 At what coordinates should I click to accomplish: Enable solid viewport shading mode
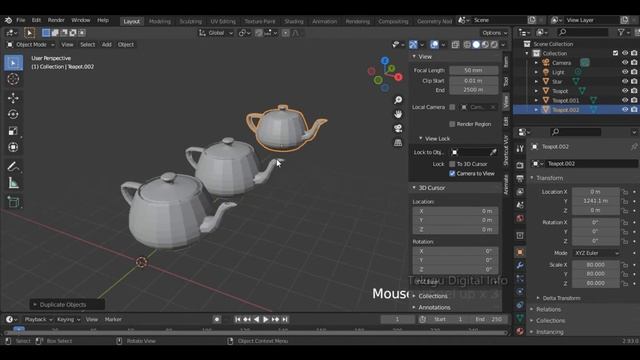coord(476,44)
